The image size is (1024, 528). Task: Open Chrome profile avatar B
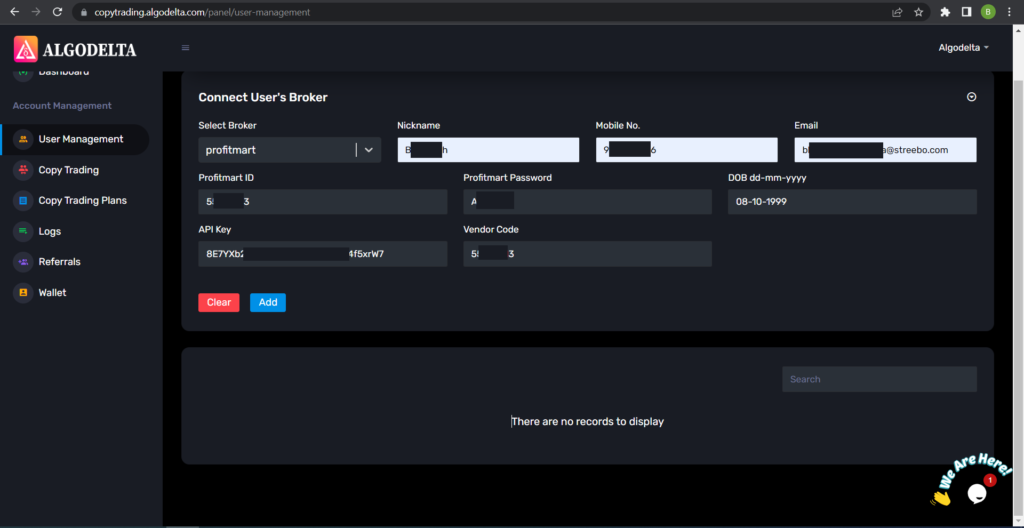(x=988, y=12)
